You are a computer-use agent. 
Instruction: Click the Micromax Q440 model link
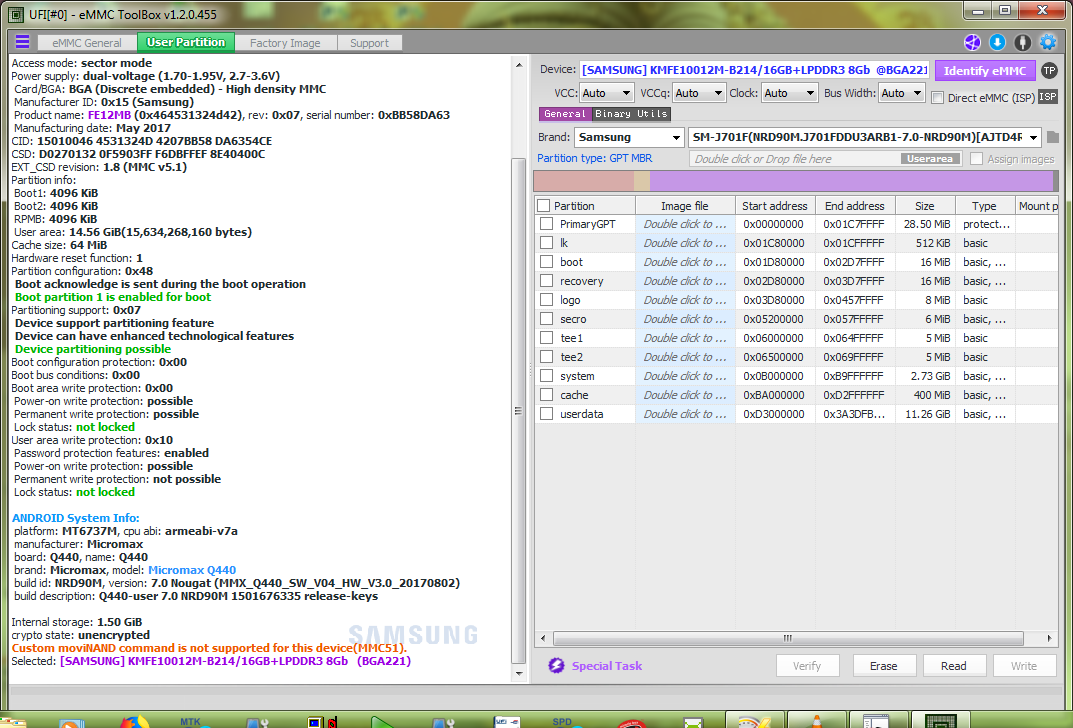[192, 570]
